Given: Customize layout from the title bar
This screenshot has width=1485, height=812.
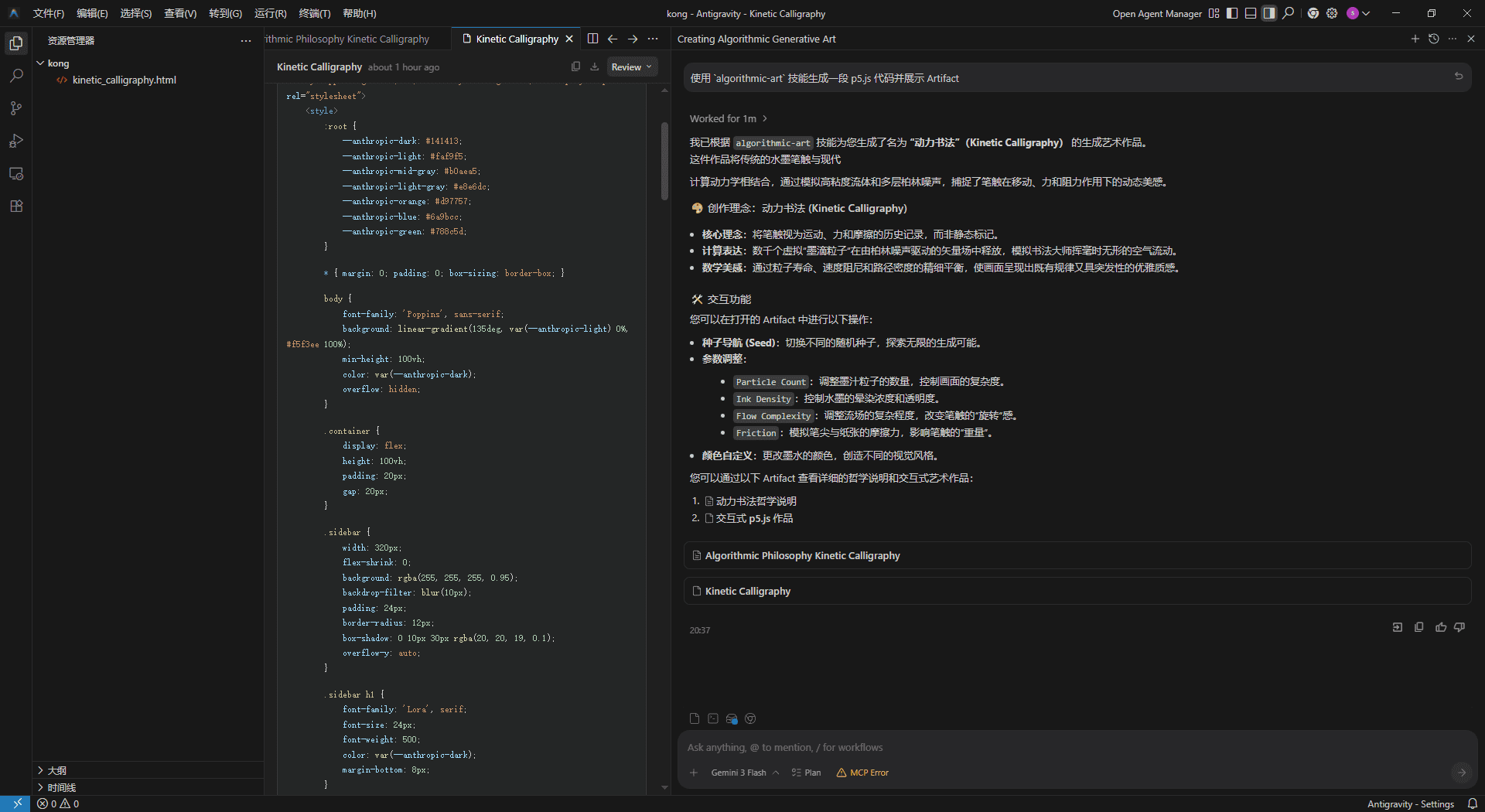Looking at the screenshot, I should tap(1214, 13).
